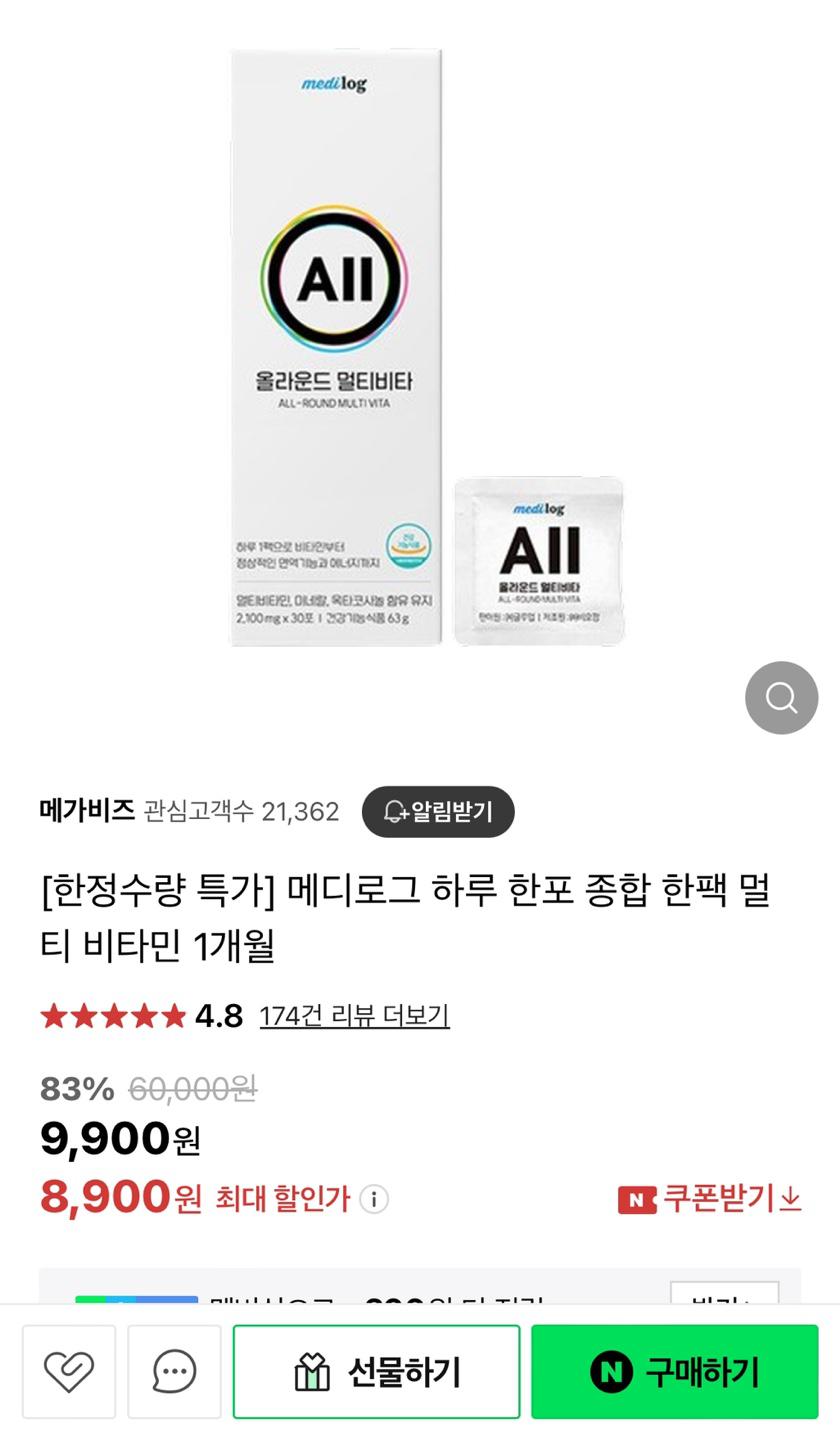Click the gift box icon in 선물하기
The height and width of the screenshot is (1440, 840).
coord(312,1372)
